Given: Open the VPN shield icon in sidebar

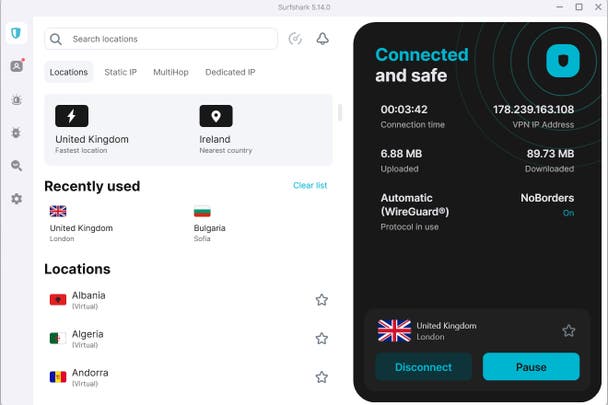Looking at the screenshot, I should coord(16,33).
